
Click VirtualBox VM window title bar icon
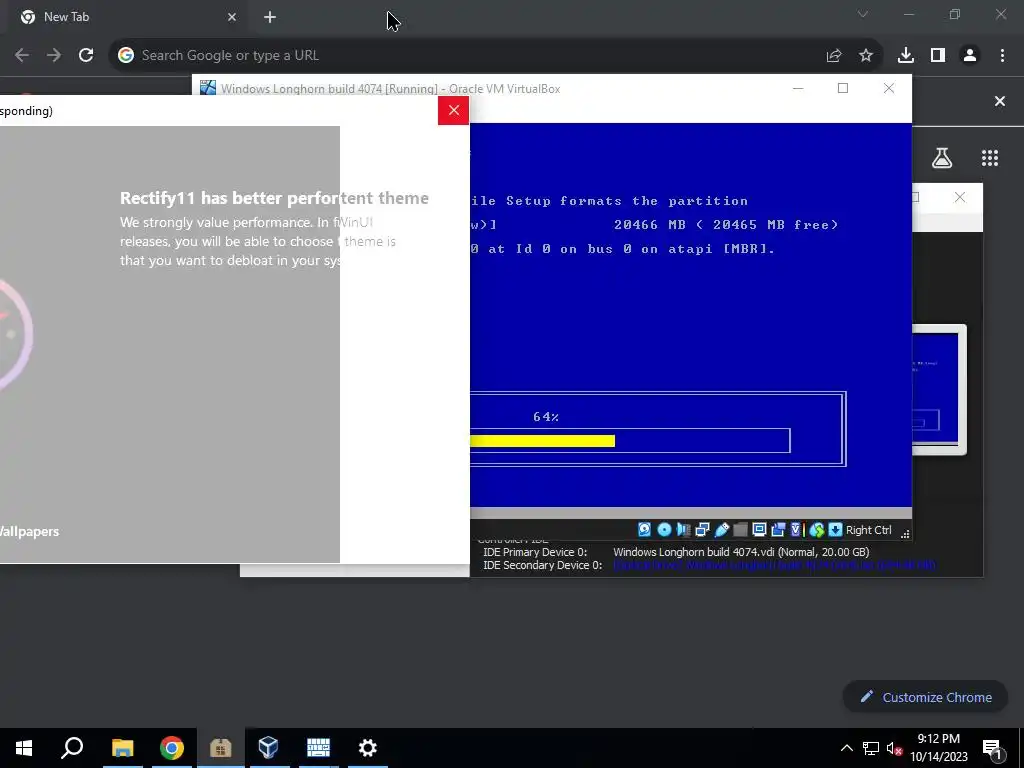208,88
